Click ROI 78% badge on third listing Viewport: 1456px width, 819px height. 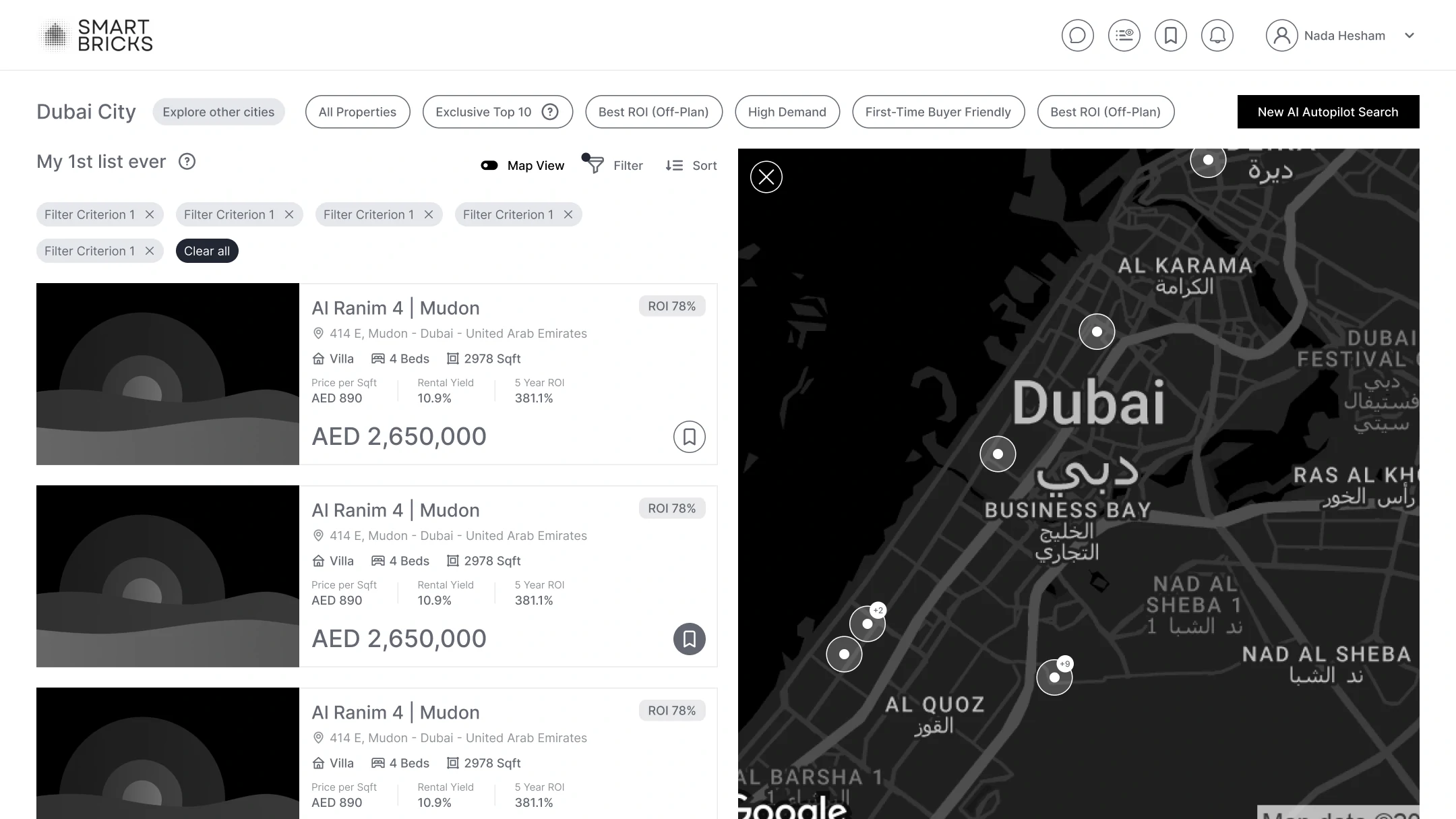click(x=672, y=710)
